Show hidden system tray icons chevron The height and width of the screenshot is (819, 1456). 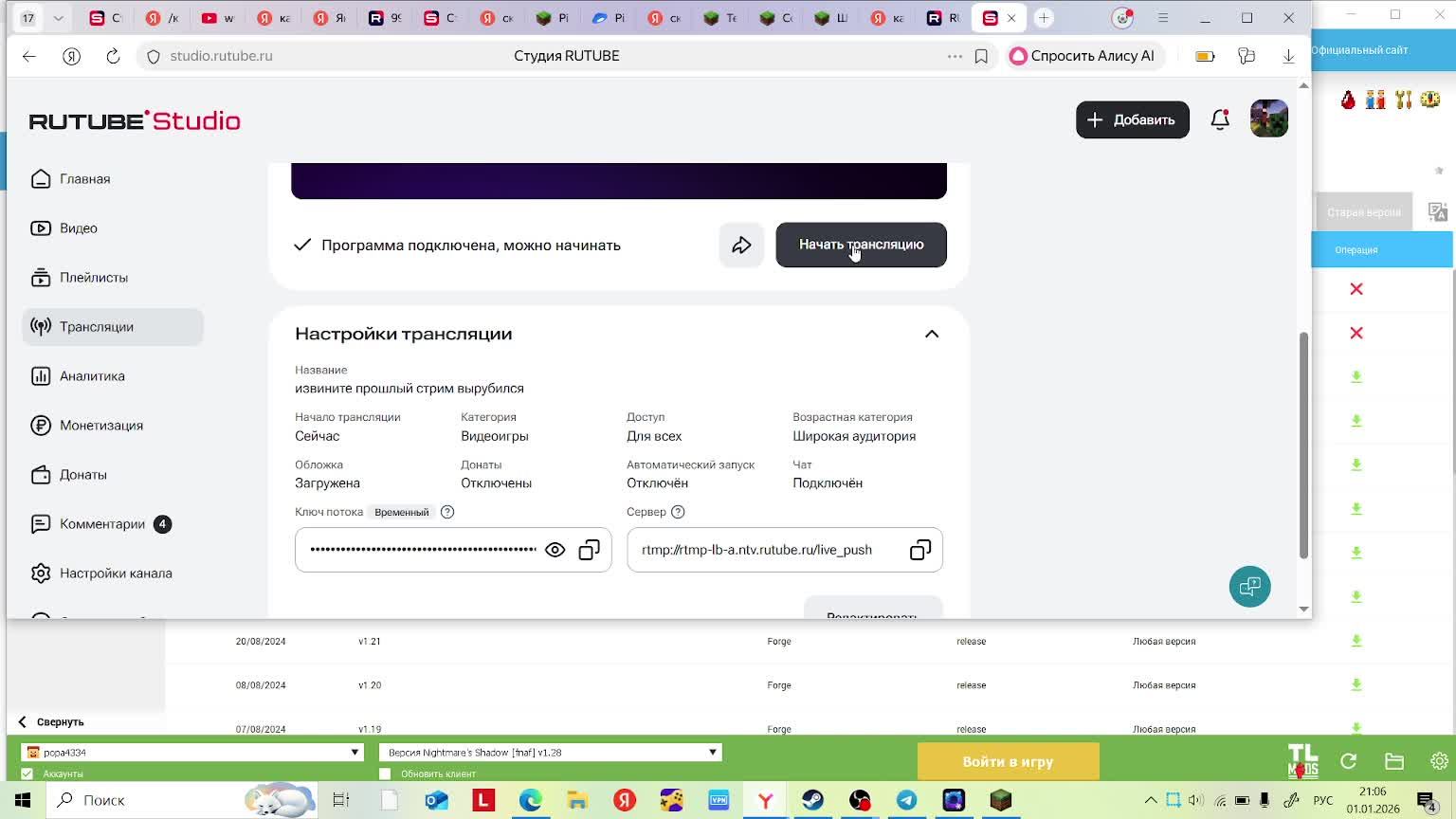1150,801
